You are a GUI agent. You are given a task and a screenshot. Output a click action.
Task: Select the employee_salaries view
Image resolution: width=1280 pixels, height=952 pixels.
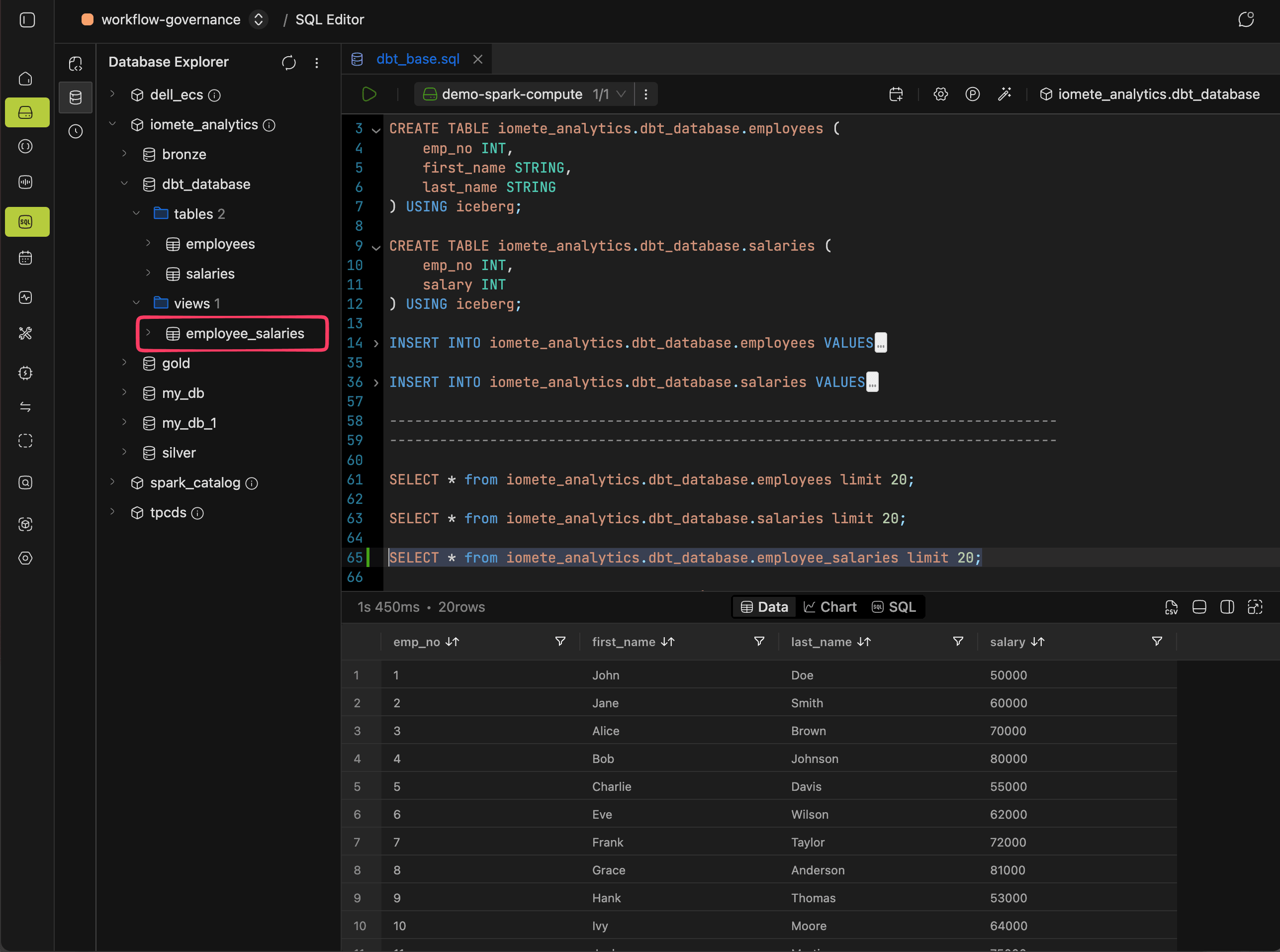pyautogui.click(x=245, y=333)
